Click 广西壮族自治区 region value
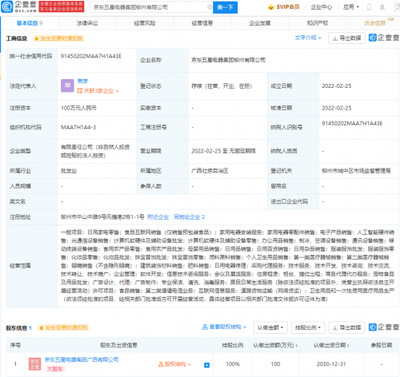Image resolution: width=400 pixels, height=377 pixels. point(210,171)
